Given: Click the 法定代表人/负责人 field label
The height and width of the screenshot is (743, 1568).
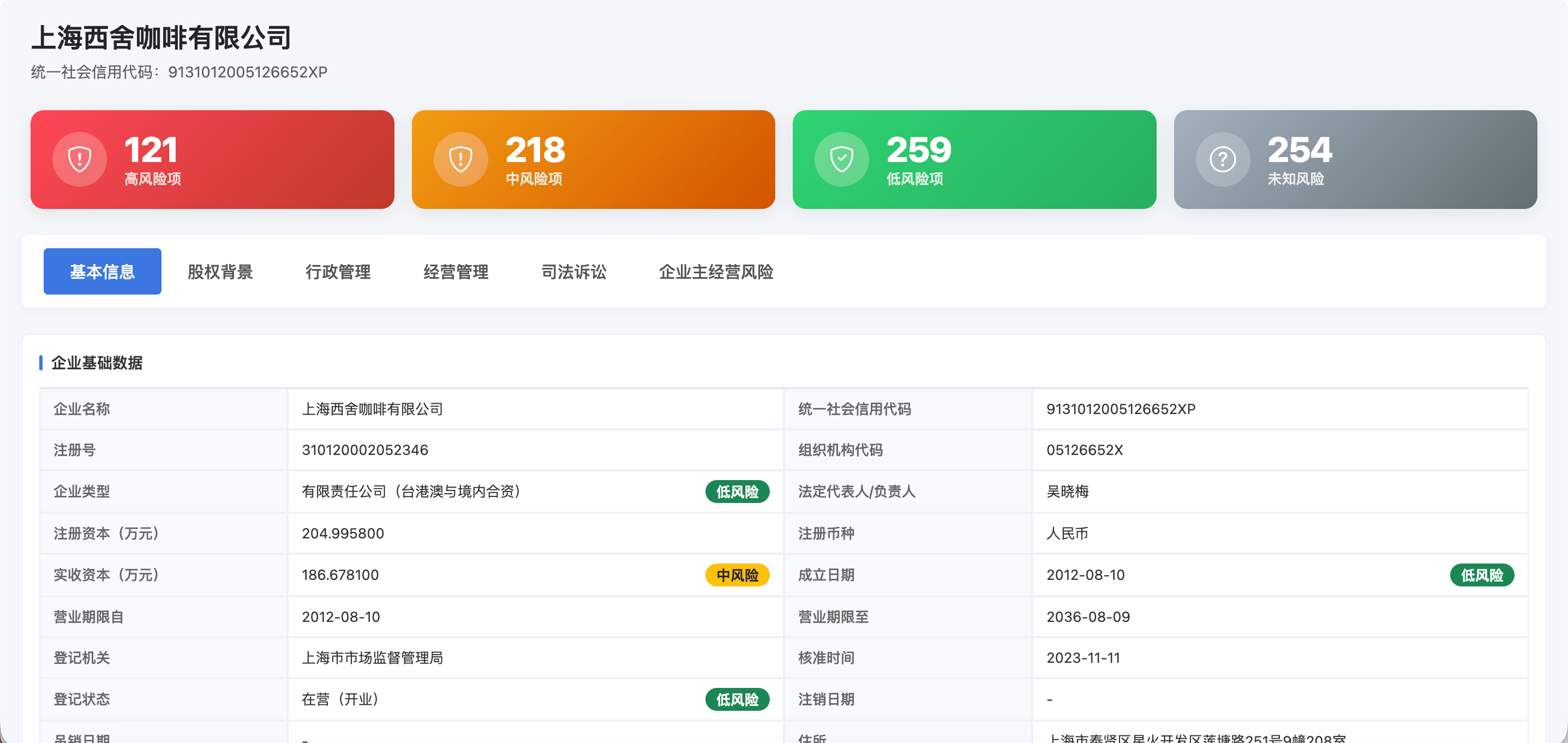Looking at the screenshot, I should (x=857, y=492).
